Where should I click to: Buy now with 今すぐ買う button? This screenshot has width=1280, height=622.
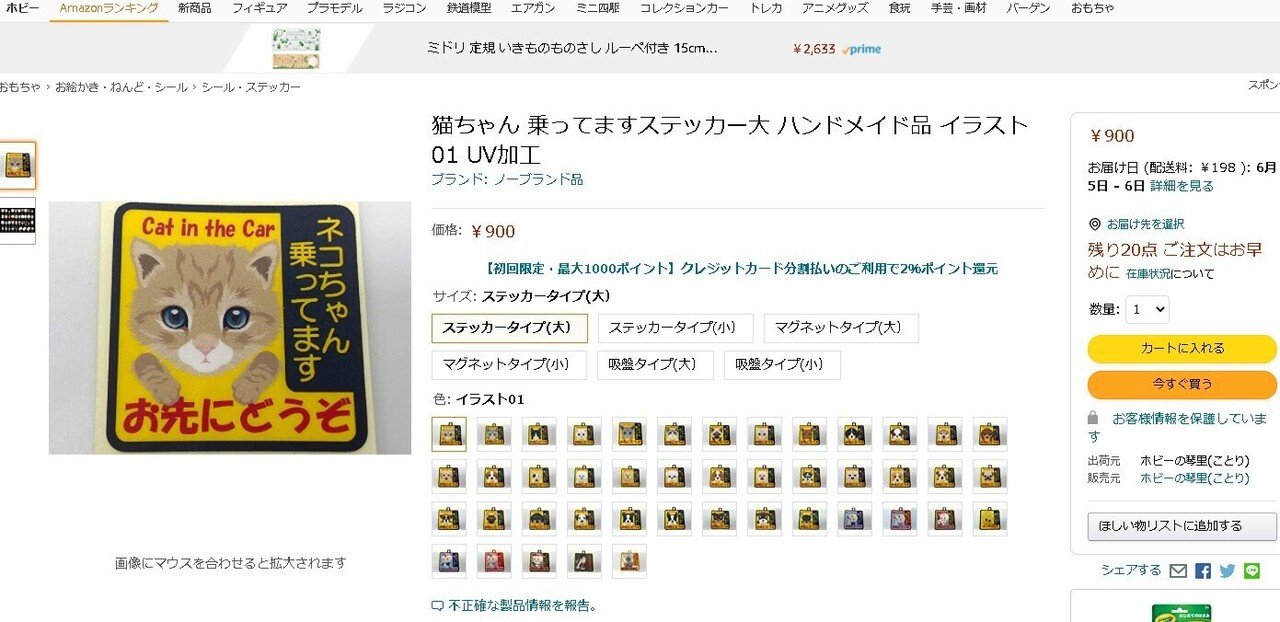1182,384
